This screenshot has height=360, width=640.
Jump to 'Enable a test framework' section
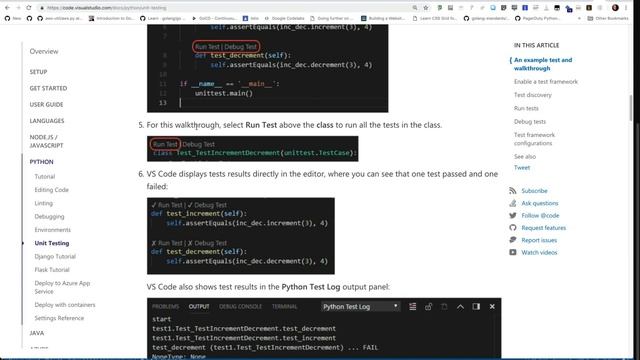coord(546,82)
